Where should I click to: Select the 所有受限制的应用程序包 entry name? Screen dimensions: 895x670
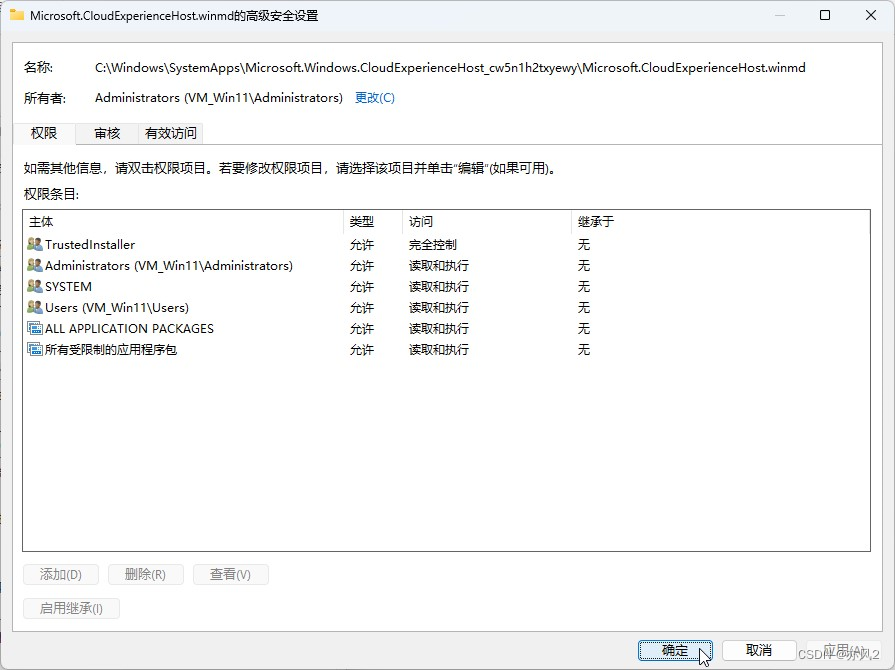[x=111, y=350]
